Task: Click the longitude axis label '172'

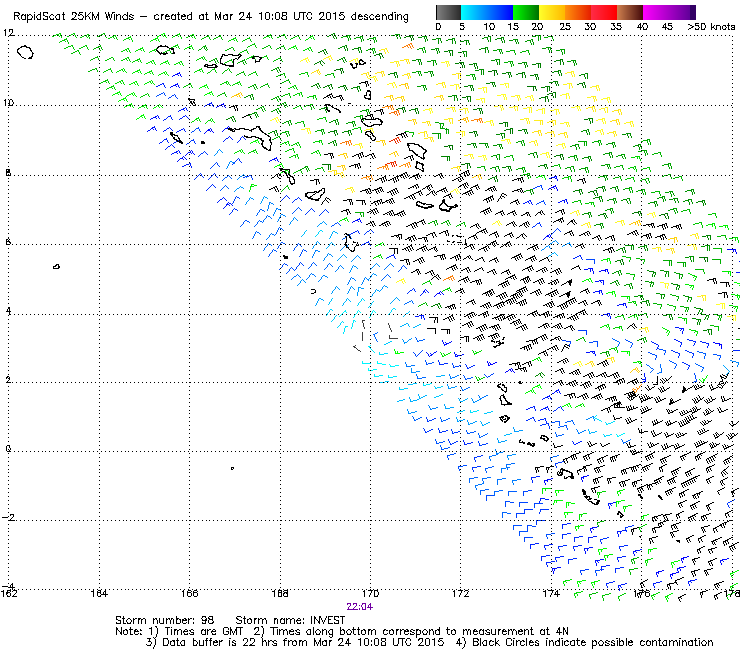Action: pos(461,593)
